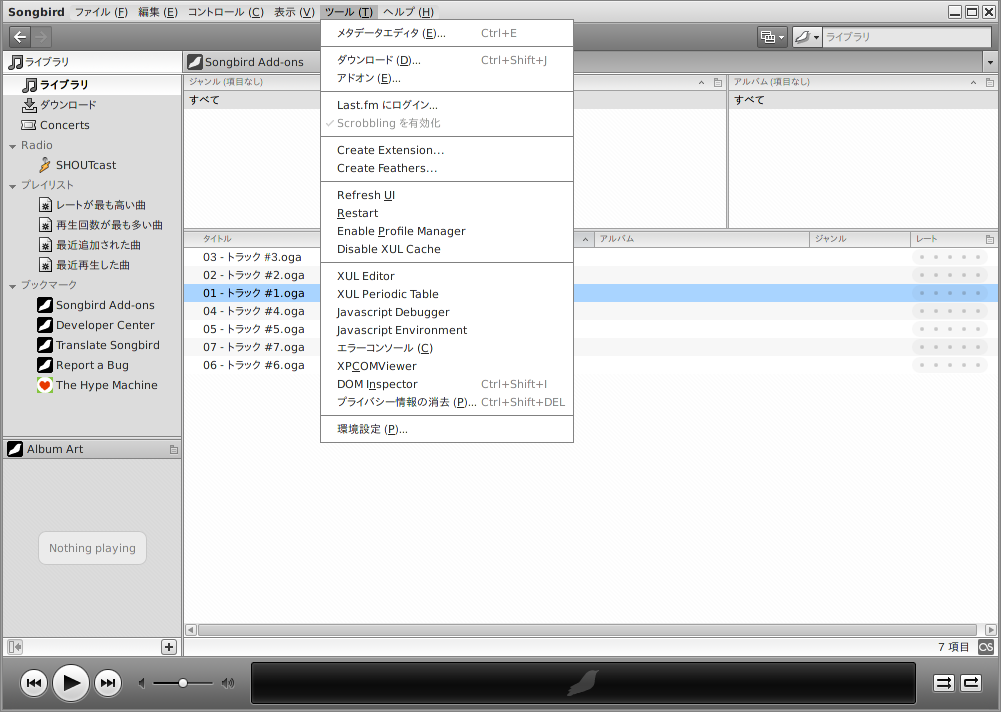
Task: Collapse the プレイリスト tree group
Action: (13, 186)
